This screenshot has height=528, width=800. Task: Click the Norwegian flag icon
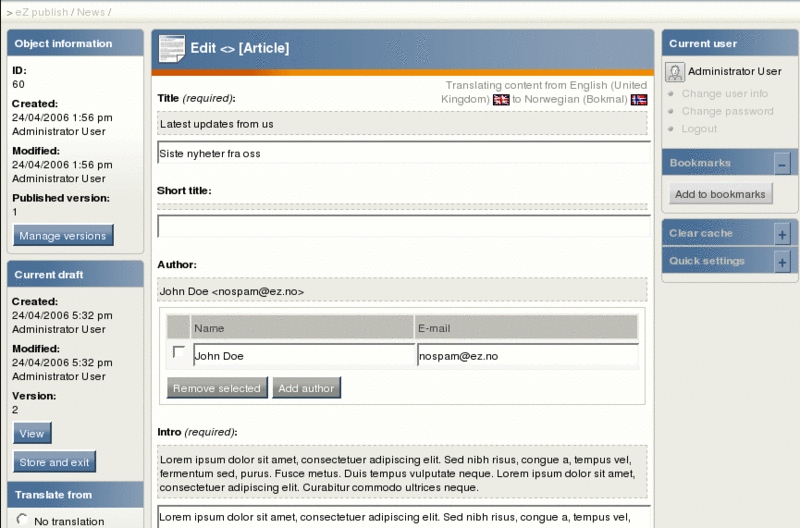pyautogui.click(x=639, y=99)
